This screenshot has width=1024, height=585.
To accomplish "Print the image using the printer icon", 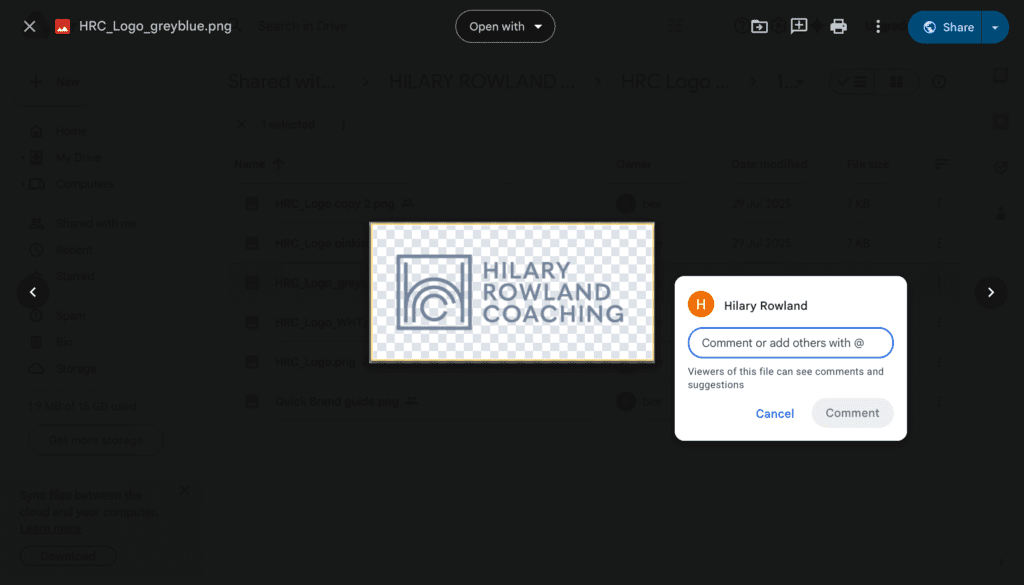I will click(839, 27).
